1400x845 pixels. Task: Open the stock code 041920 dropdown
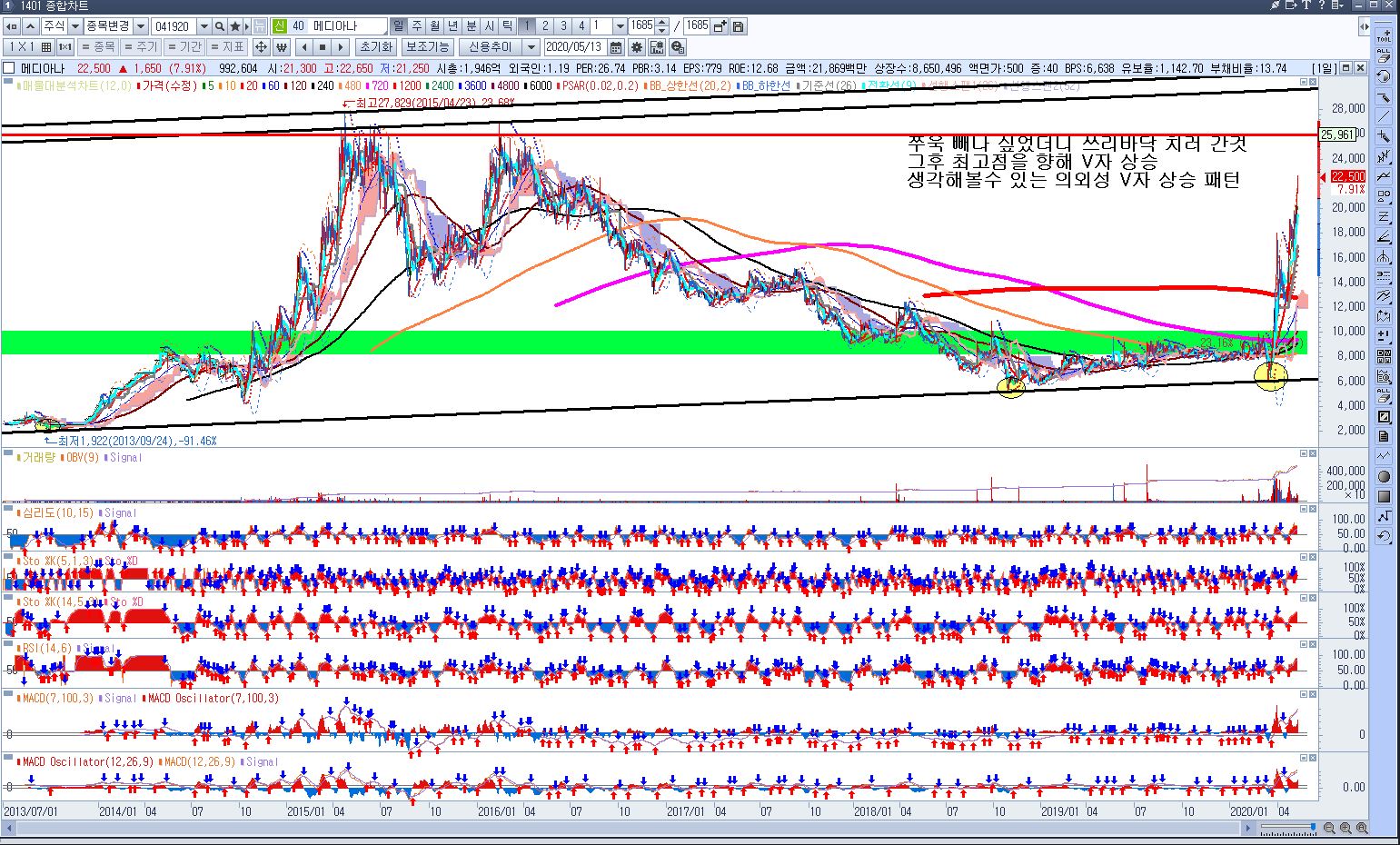click(x=204, y=26)
